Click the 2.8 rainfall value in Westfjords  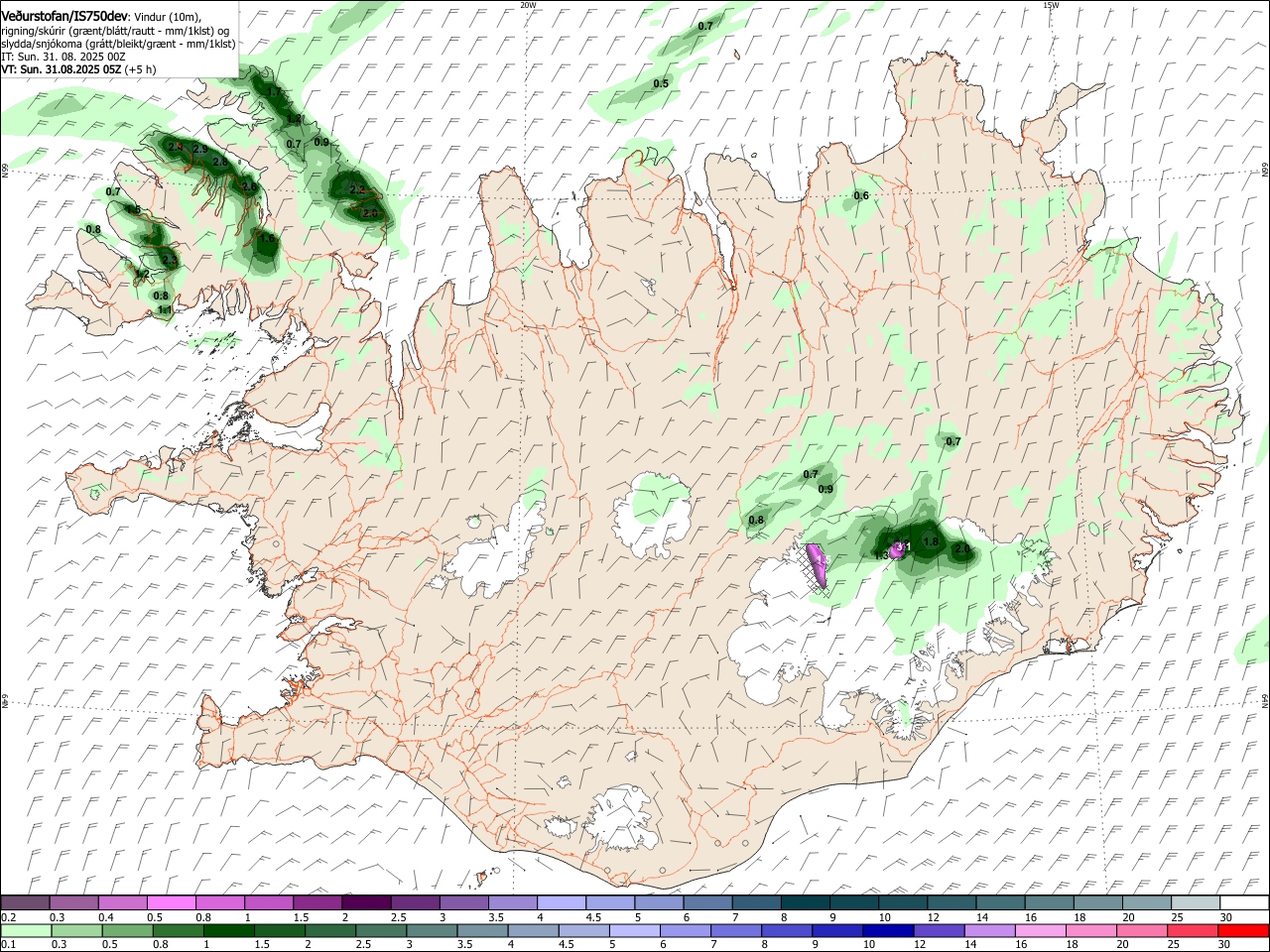click(220, 161)
